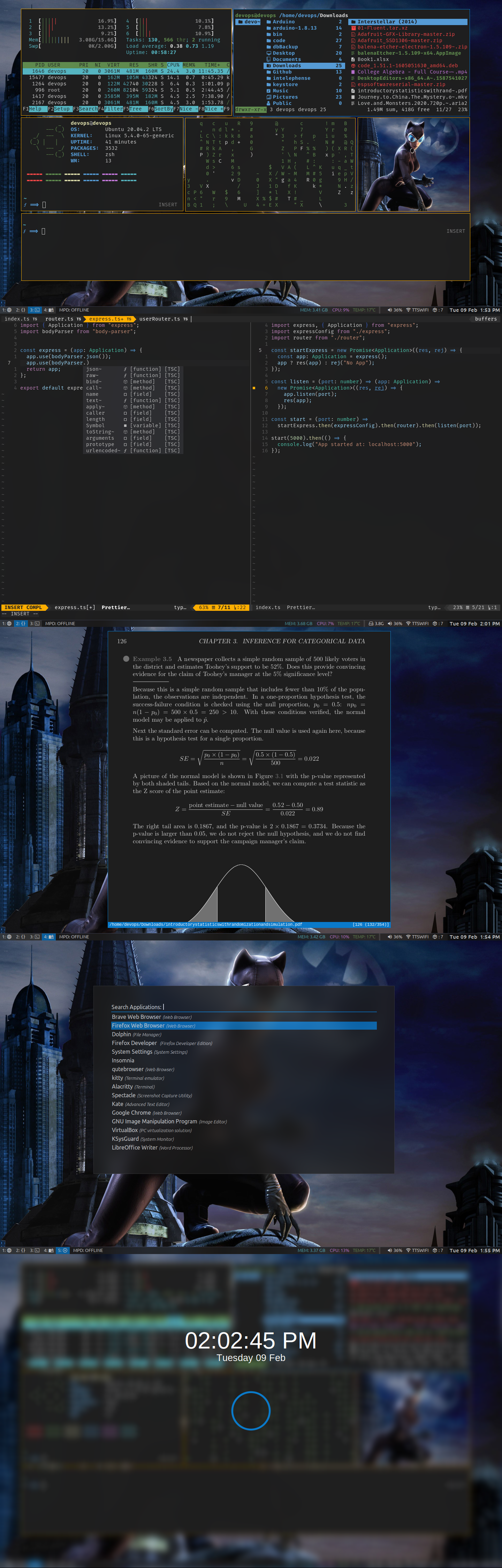Screen dimensions: 502x1568
Task: Click F4 Filter in htop
Action: pyautogui.click(x=110, y=109)
